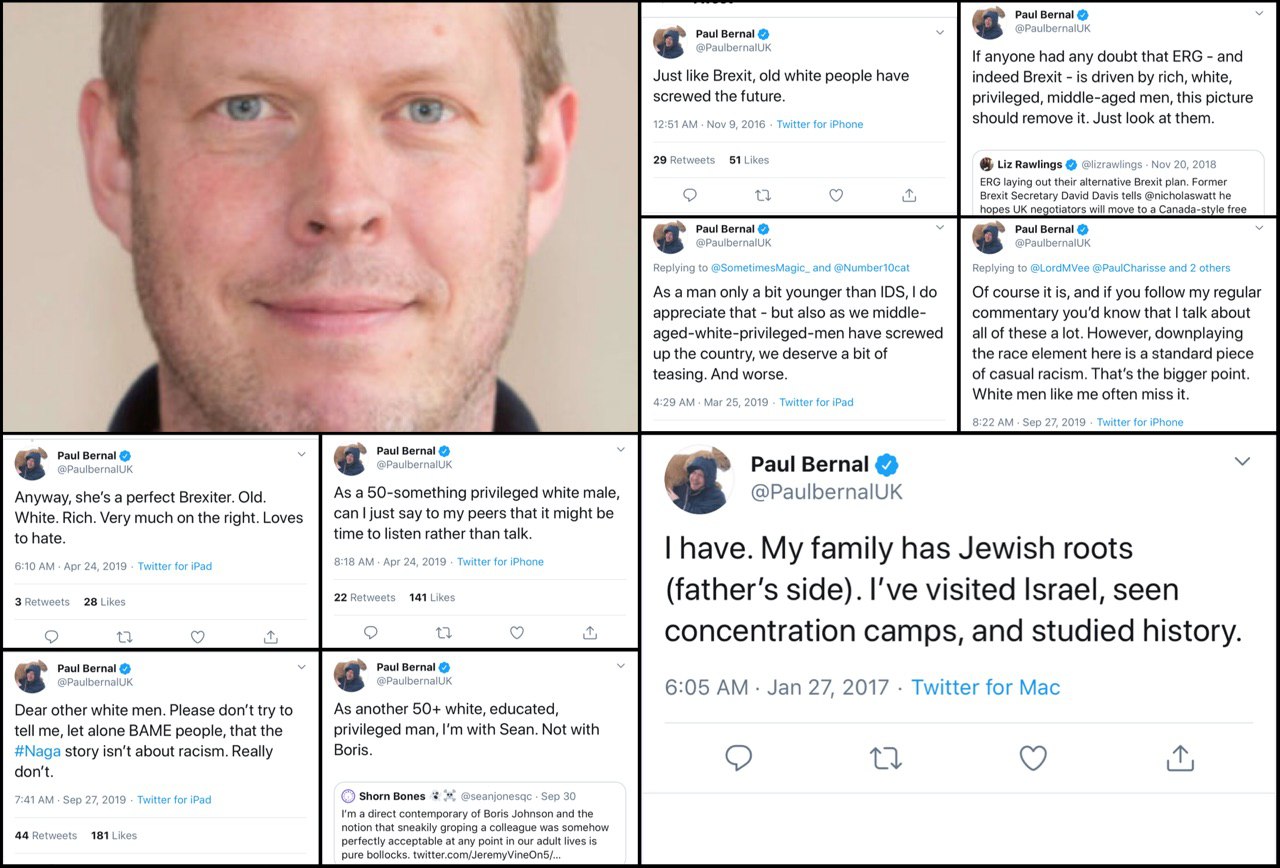Viewport: 1280px width, 868px height.
Task: Click Paul Bernal avatar on Jewish roots tweet
Action: (x=699, y=480)
